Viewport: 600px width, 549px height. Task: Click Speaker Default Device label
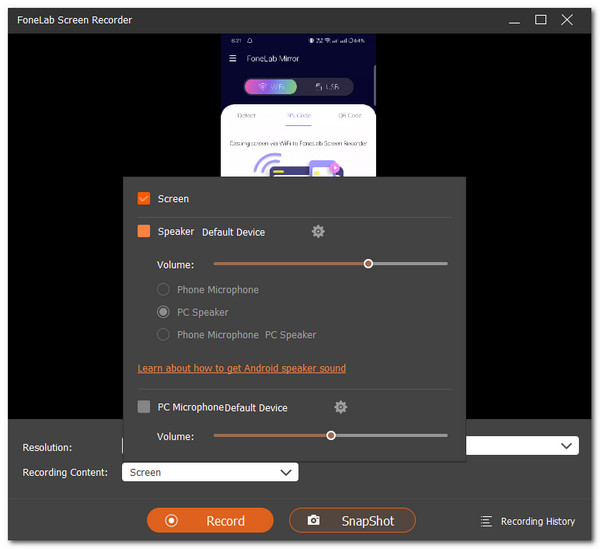coord(233,232)
